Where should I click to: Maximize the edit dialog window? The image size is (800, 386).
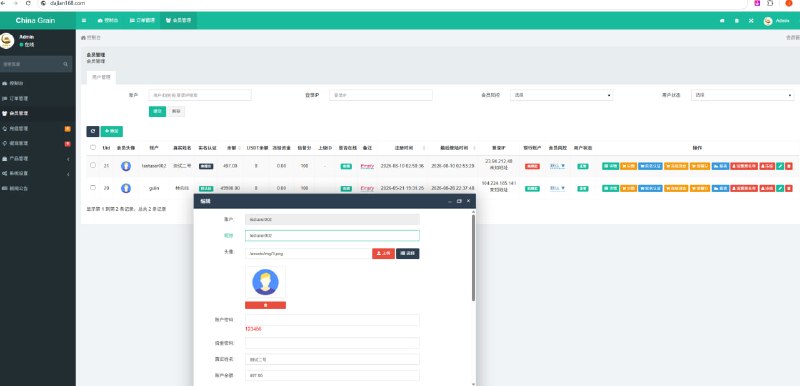tap(459, 201)
